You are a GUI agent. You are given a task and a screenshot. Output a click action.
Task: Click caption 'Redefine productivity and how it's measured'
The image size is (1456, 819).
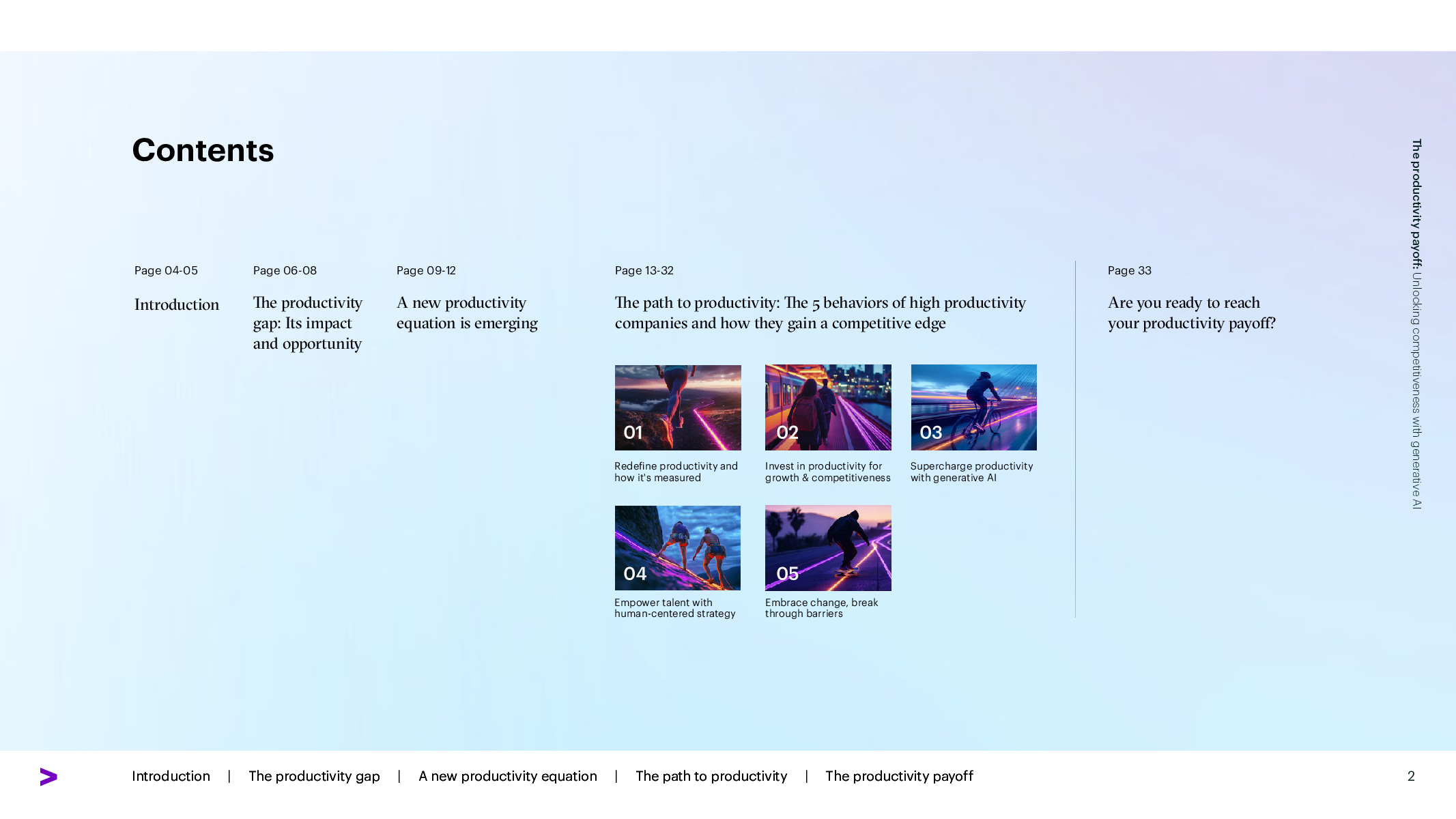[676, 472]
